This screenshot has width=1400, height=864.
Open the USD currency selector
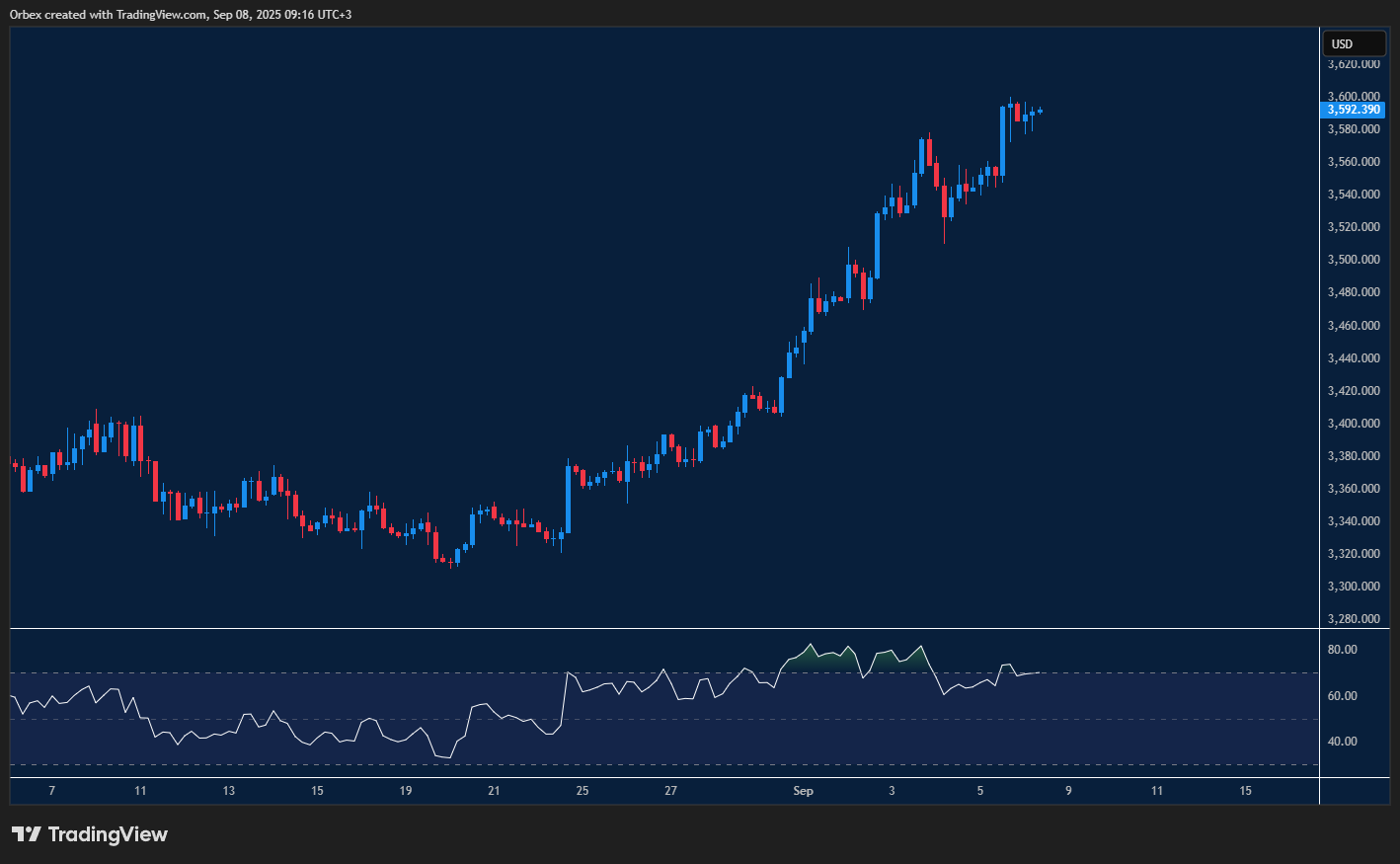(x=1353, y=44)
